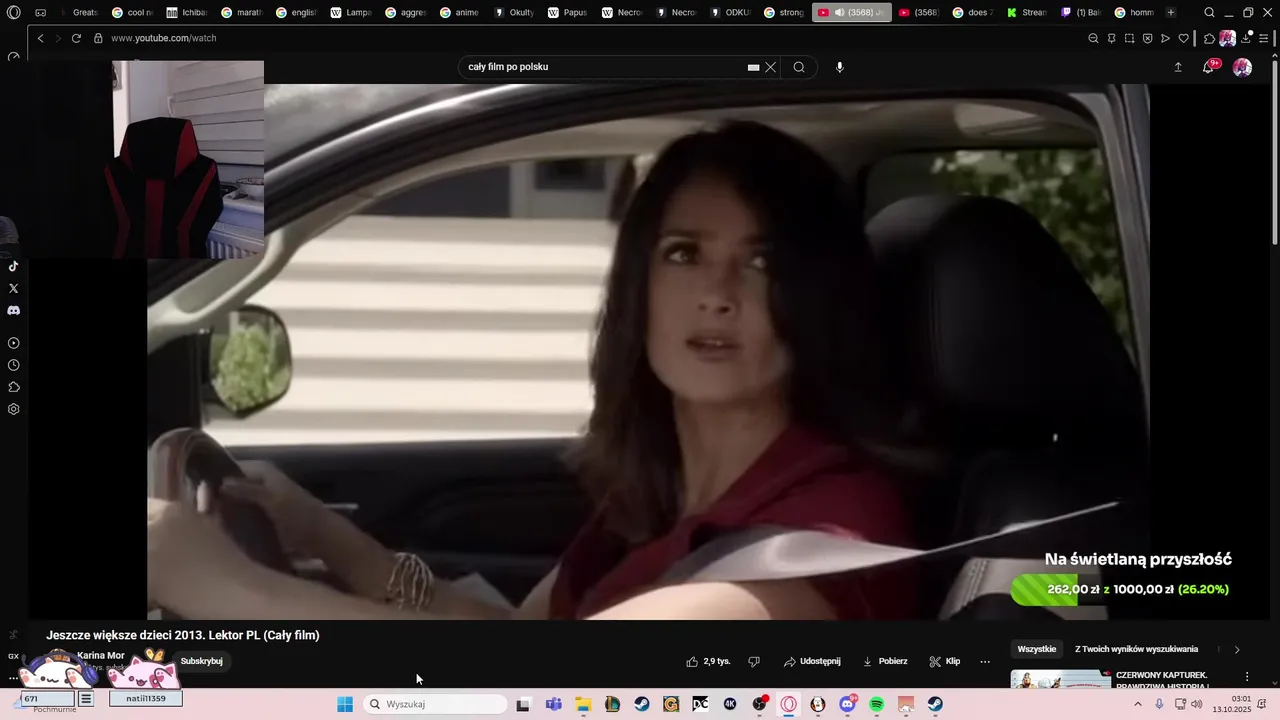Switch to the 'cool n' Google tab

132,13
